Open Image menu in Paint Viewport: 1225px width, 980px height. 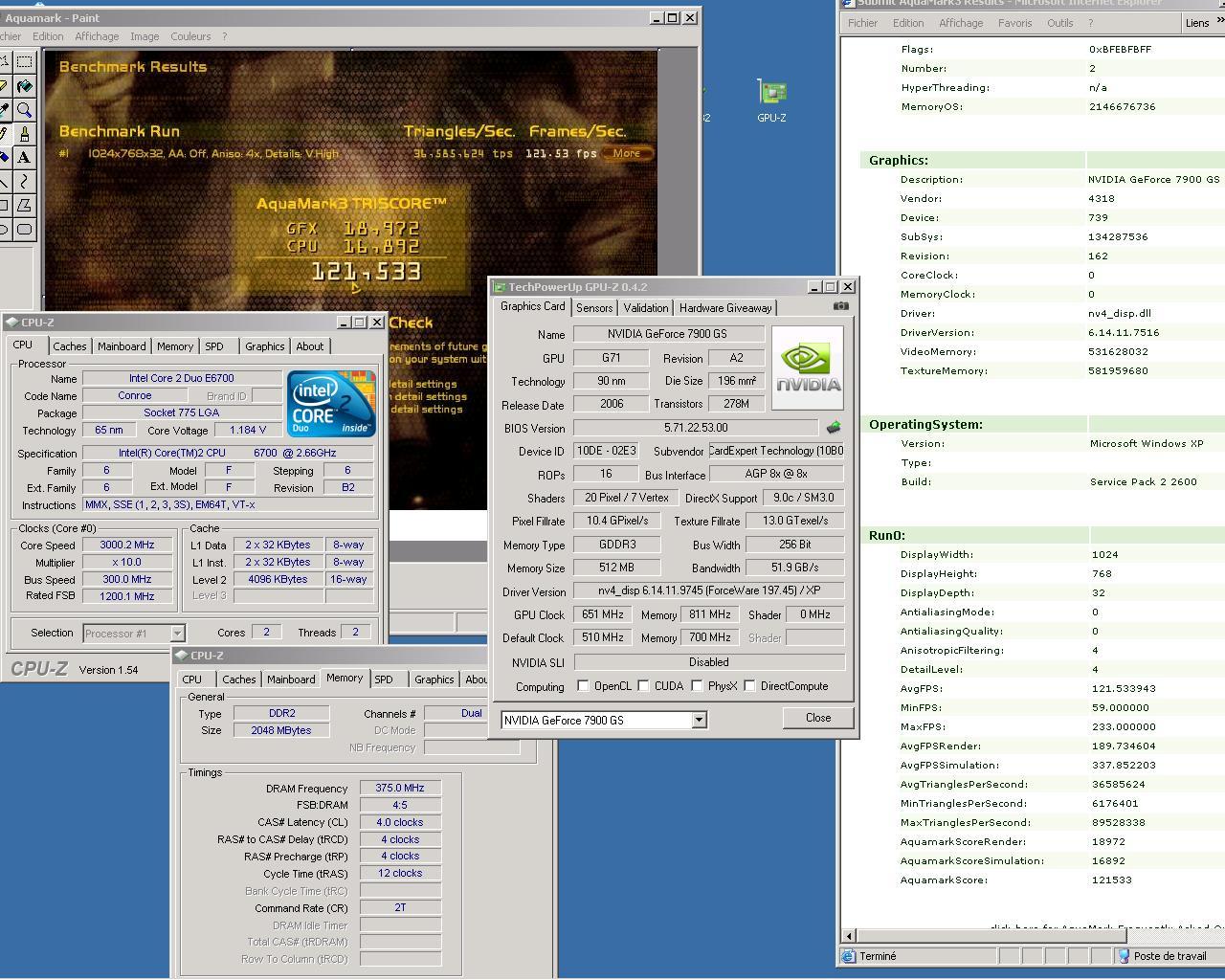pos(145,36)
